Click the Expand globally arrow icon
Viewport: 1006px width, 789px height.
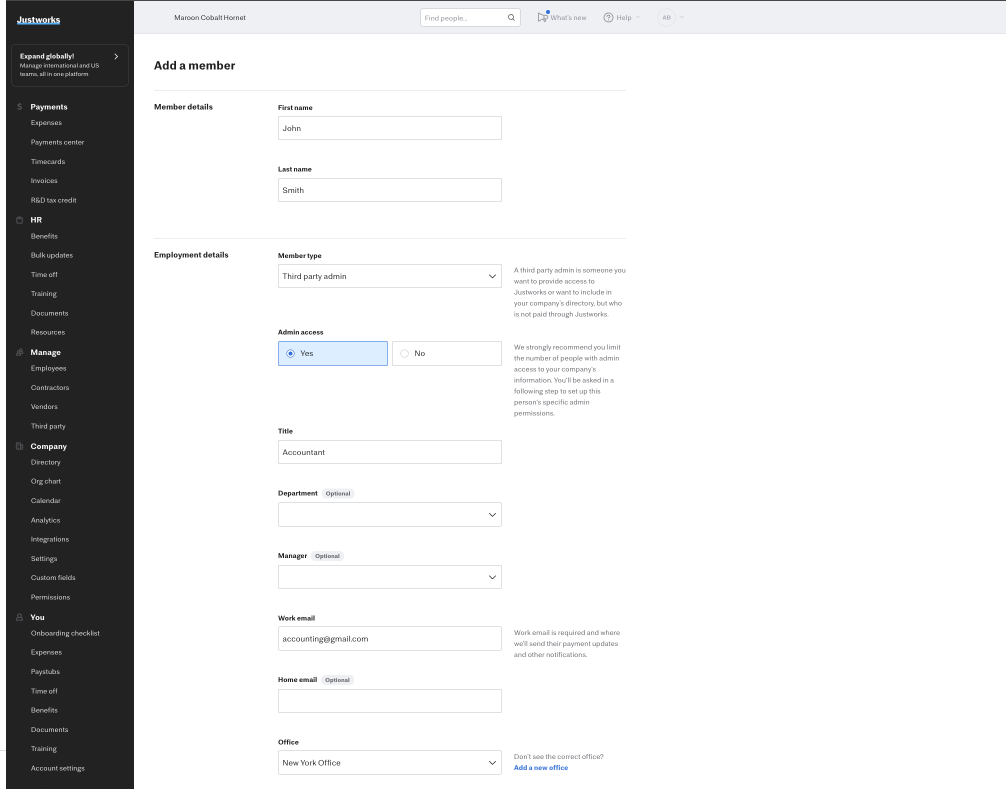point(117,56)
